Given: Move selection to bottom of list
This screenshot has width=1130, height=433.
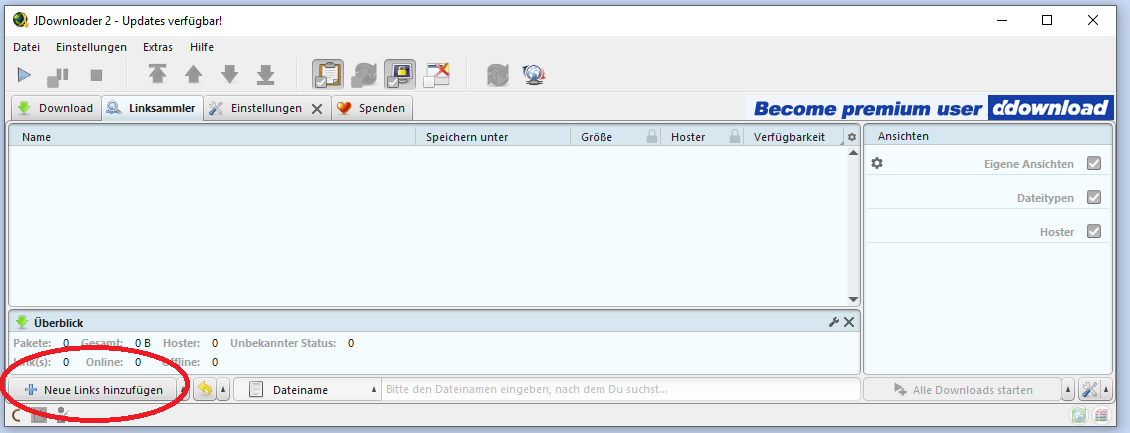Looking at the screenshot, I should pyautogui.click(x=266, y=74).
